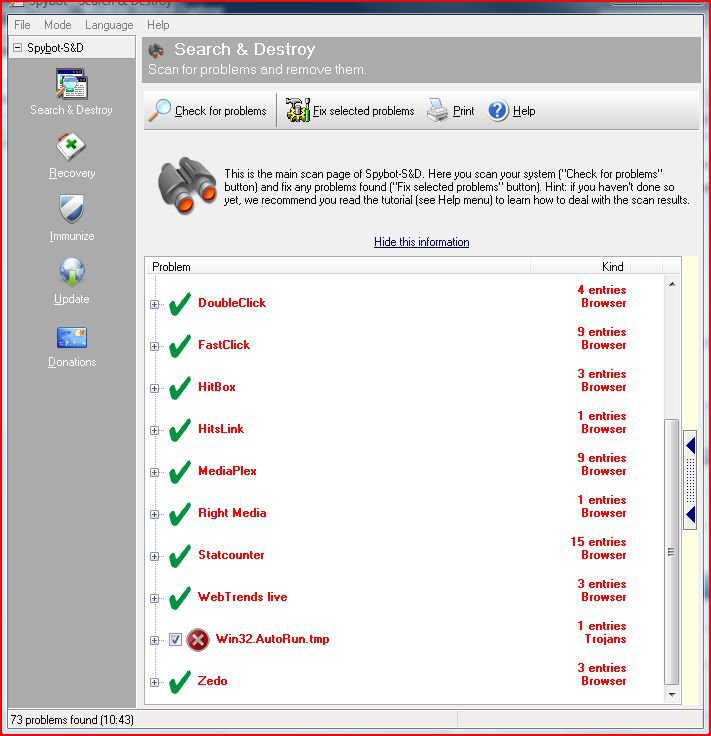This screenshot has height=736, width=711.
Task: Expand the HitBox tree entry
Action: (154, 388)
